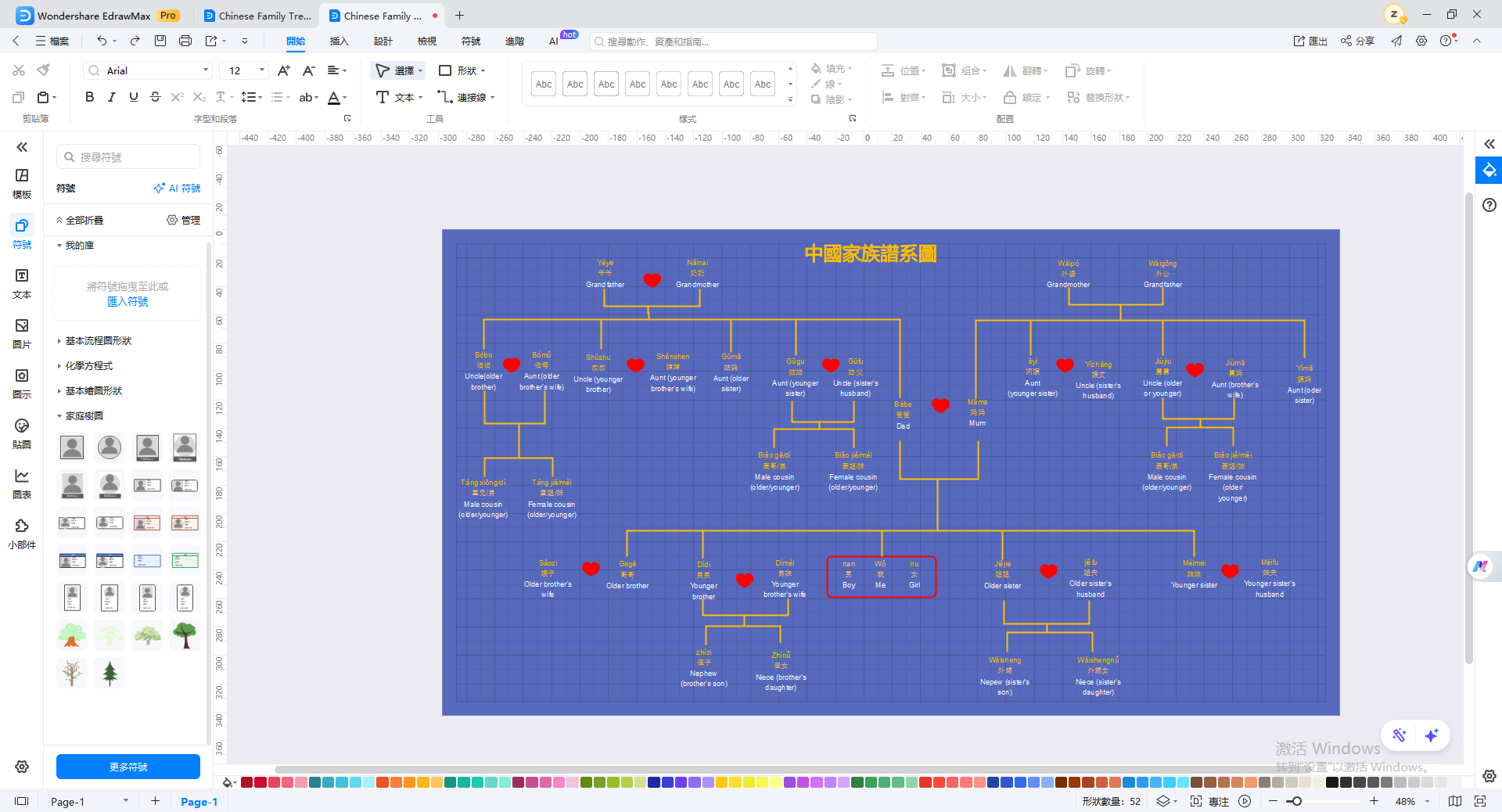Toggle superscript formatting

tap(177, 97)
